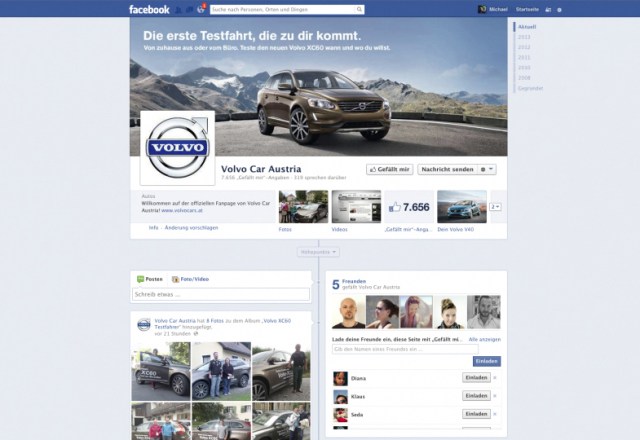Click the friend name invite input field

[x=405, y=349]
